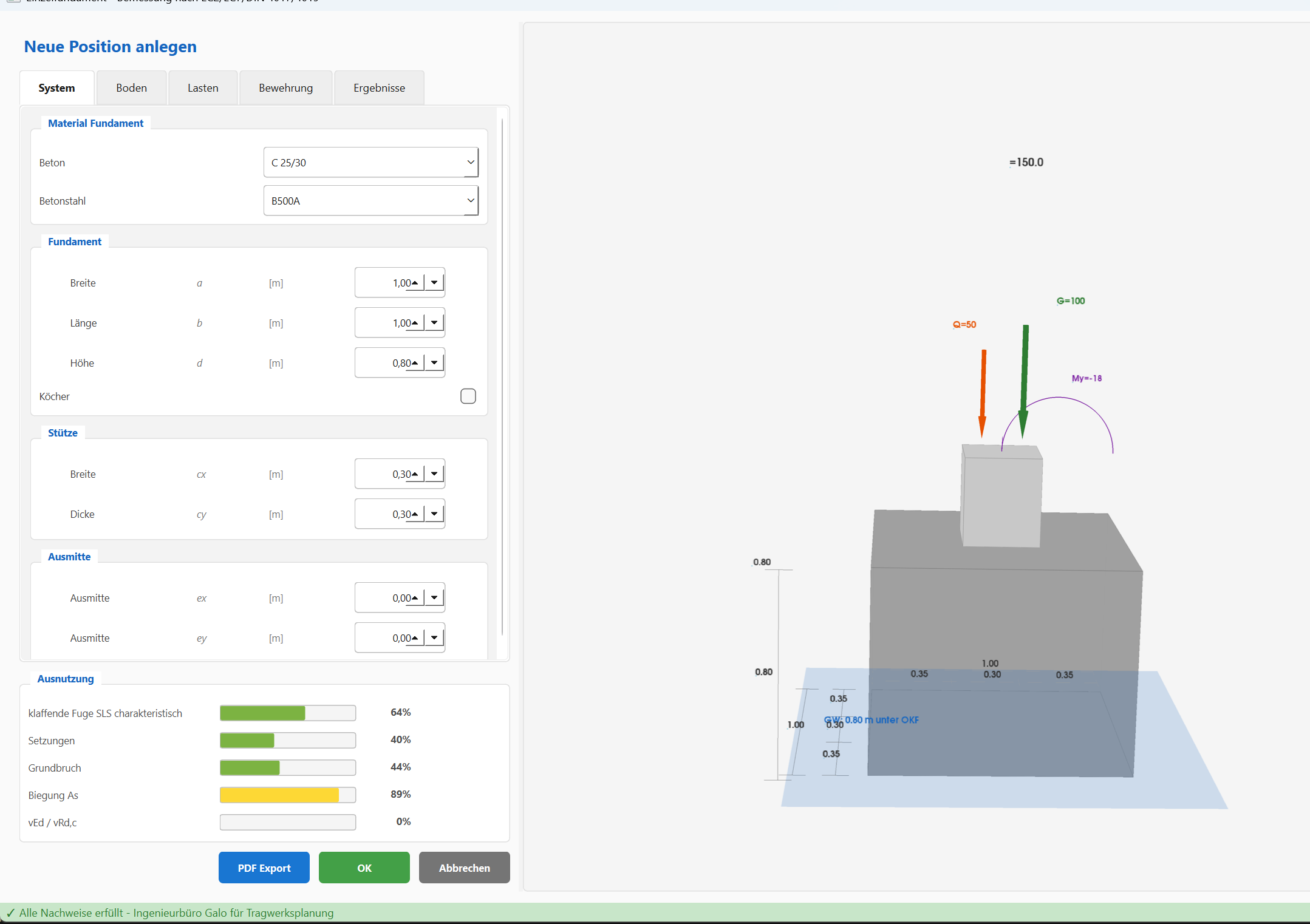The image size is (1310, 924).
Task: Open the Betonstahl steel grade dropdown
Action: (371, 200)
